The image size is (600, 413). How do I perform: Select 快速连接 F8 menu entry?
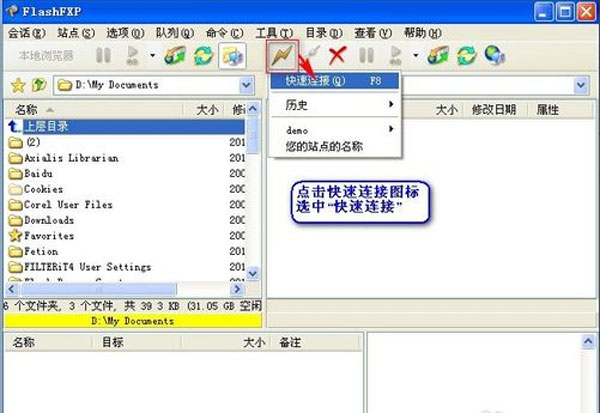335,81
